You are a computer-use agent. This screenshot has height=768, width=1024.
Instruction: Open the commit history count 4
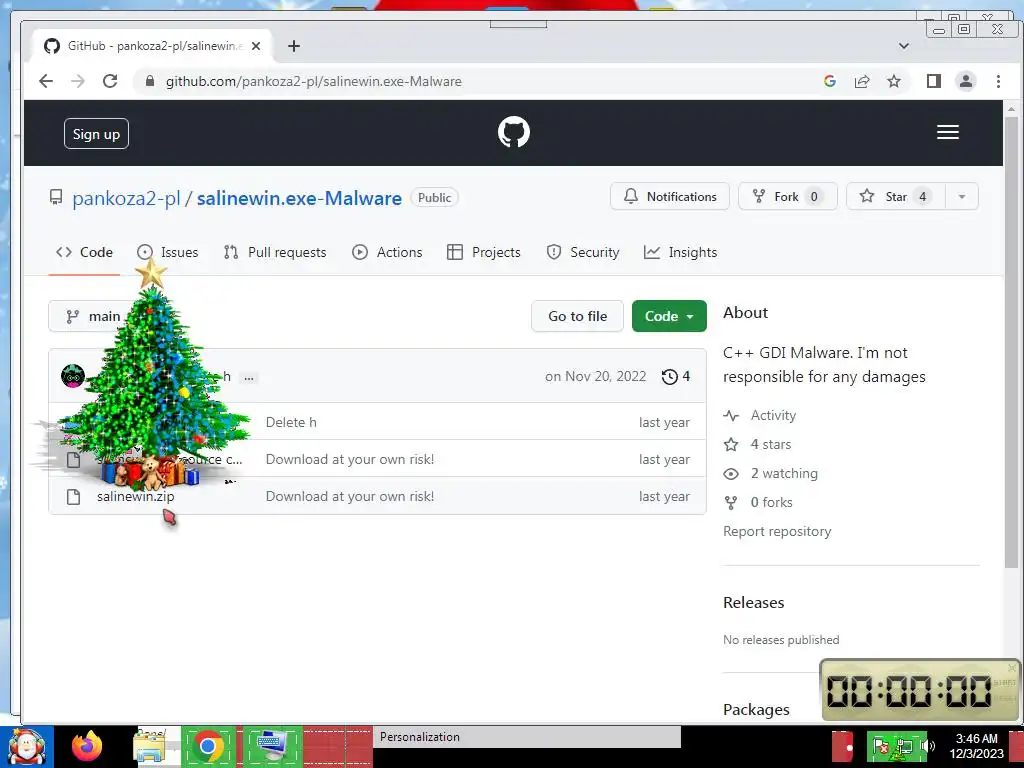coord(677,377)
